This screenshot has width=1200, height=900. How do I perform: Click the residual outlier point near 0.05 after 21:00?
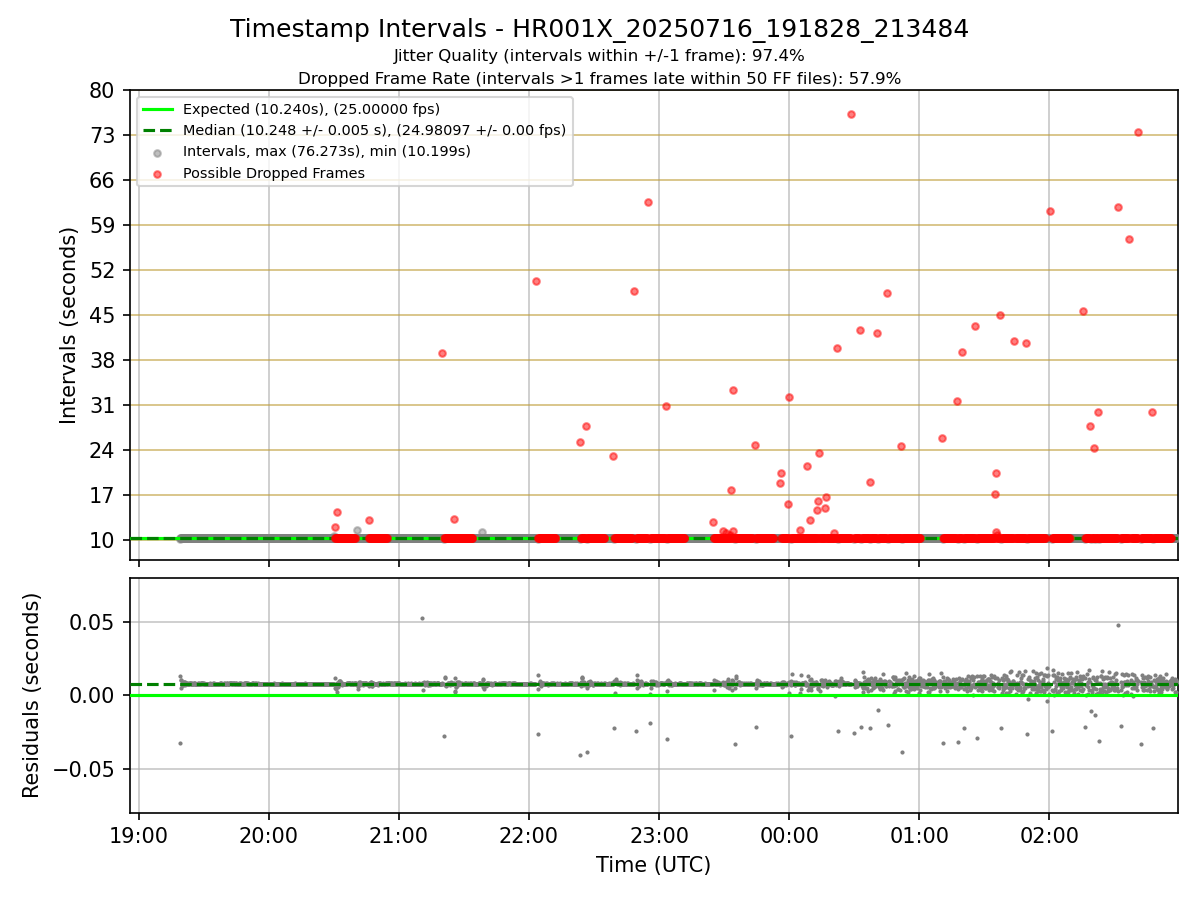click(422, 618)
